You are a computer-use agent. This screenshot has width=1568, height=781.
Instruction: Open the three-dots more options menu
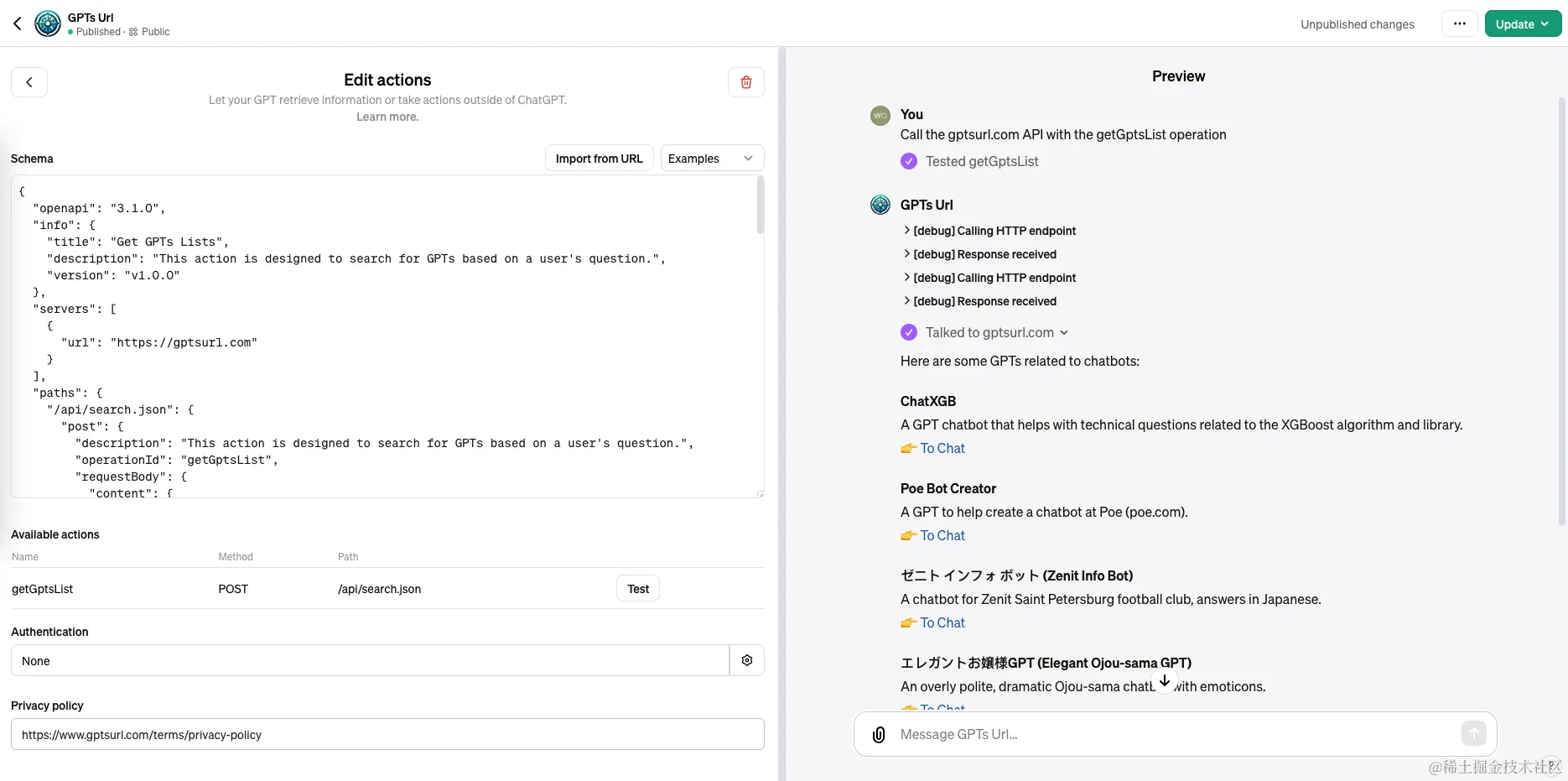coord(1460,23)
